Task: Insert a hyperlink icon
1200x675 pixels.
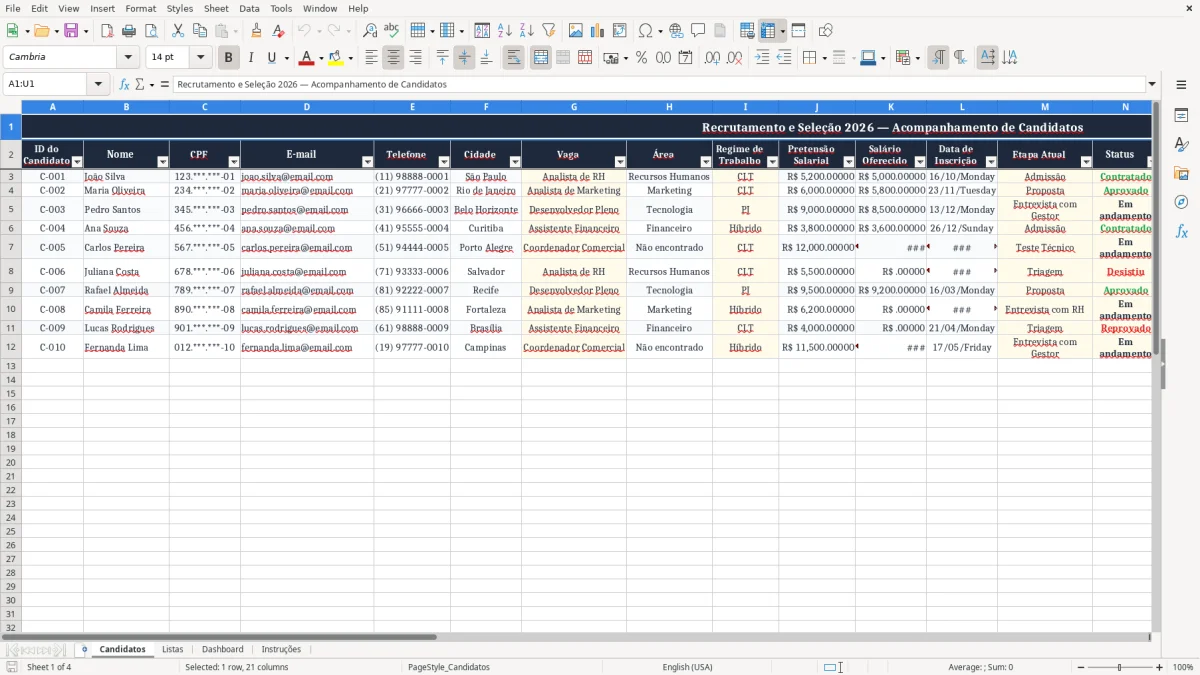Action: (x=676, y=31)
